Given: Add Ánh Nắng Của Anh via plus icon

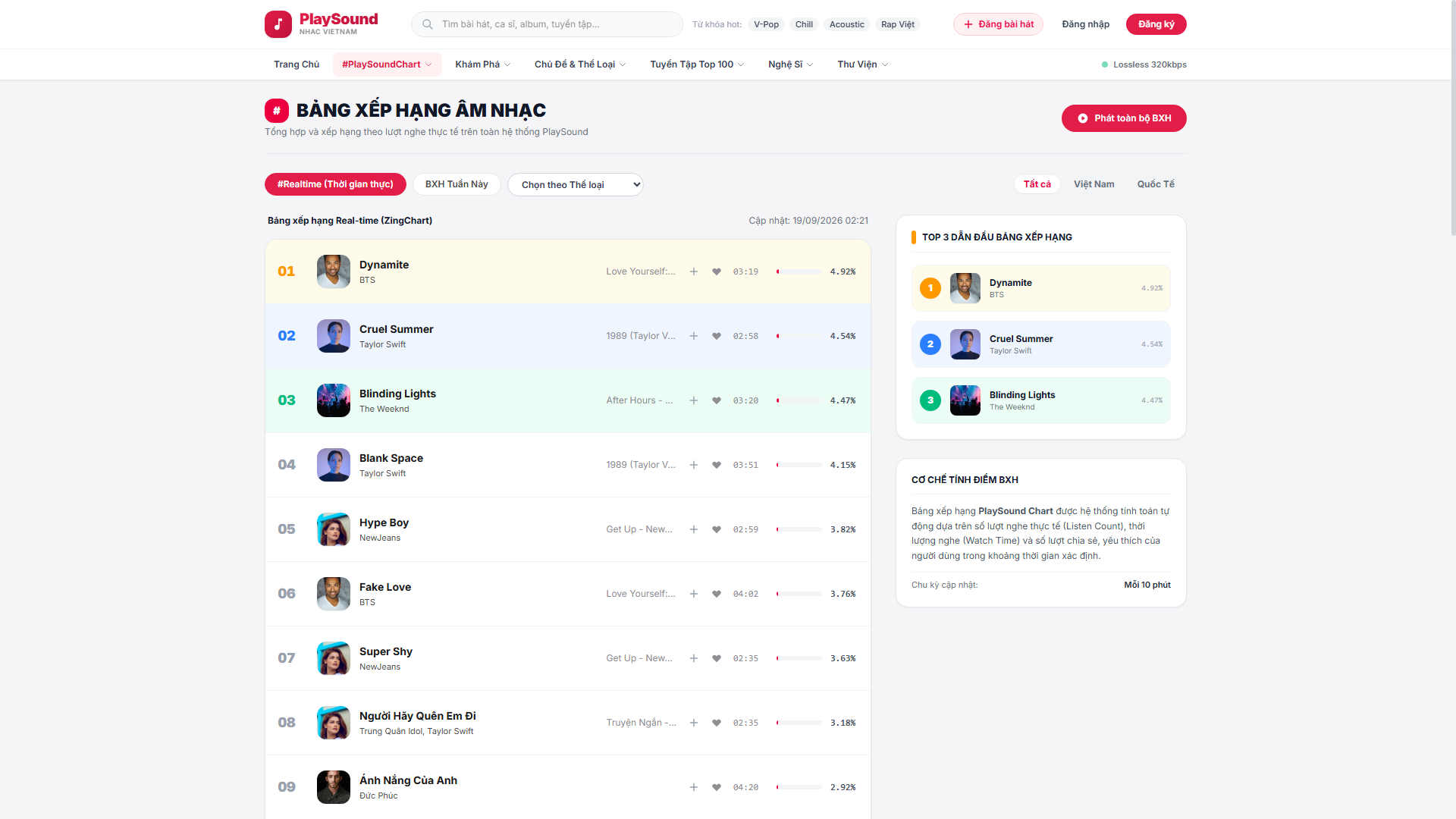Looking at the screenshot, I should coord(694,787).
